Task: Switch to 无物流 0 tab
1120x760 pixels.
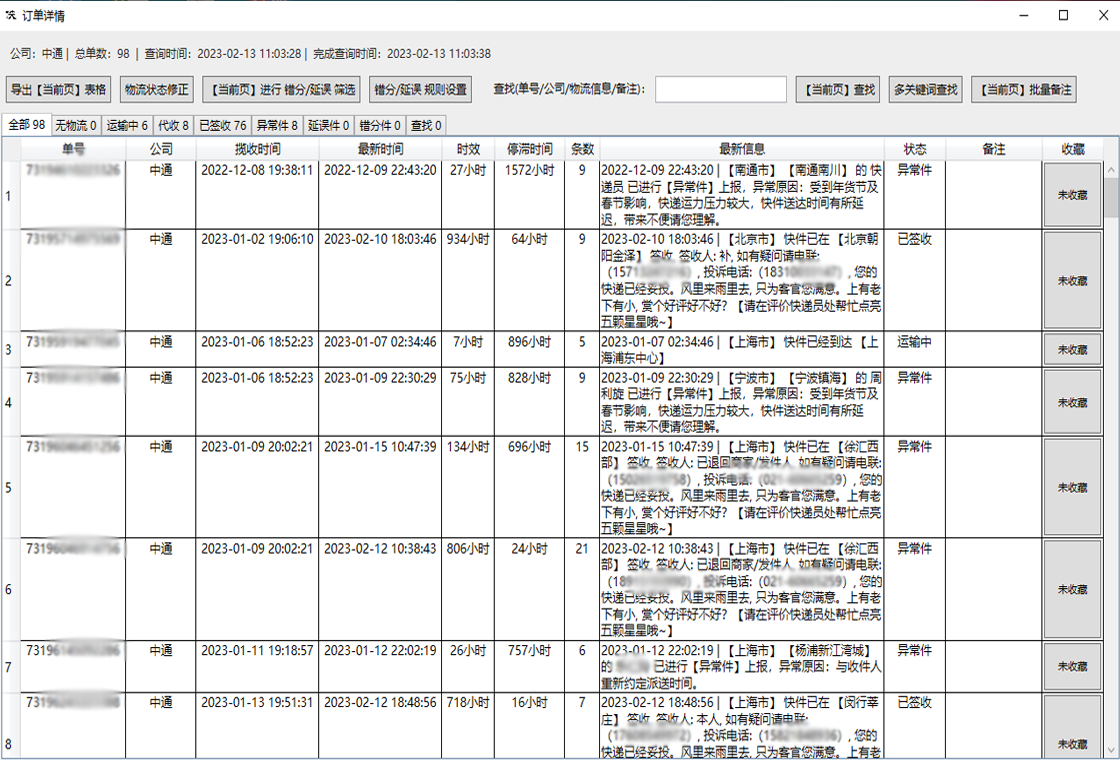Action: [x=76, y=125]
